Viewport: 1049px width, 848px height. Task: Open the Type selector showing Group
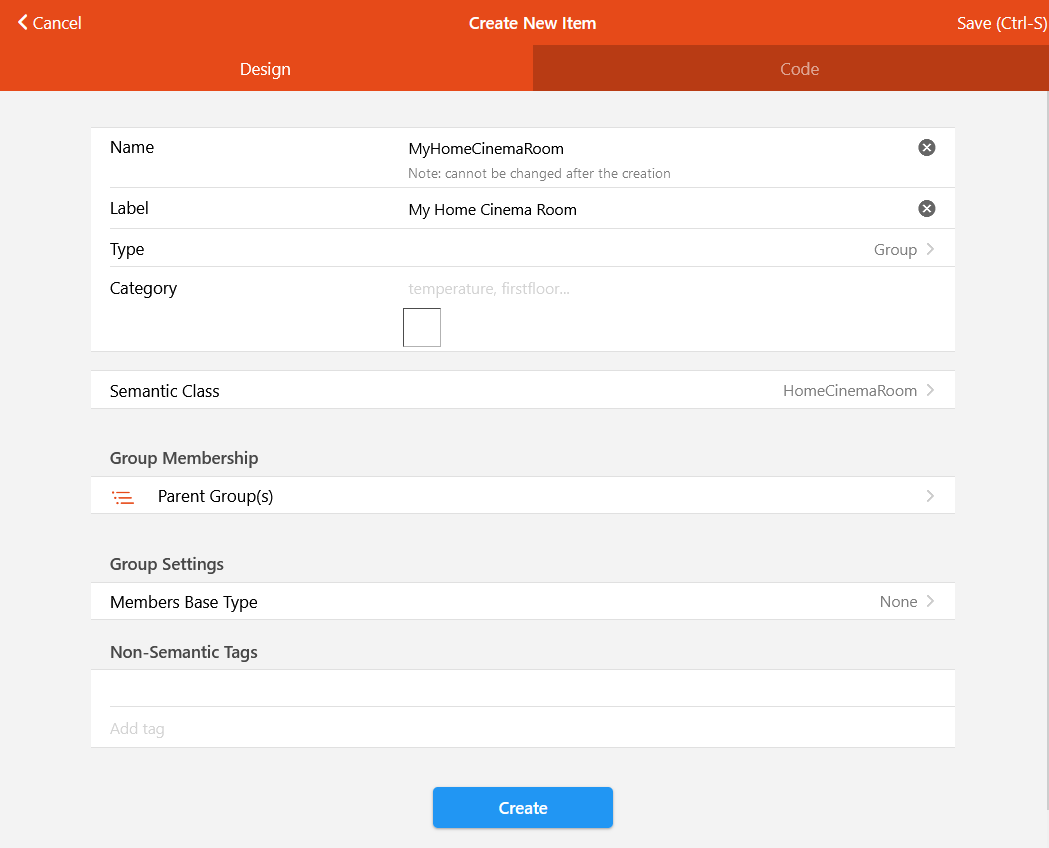895,249
